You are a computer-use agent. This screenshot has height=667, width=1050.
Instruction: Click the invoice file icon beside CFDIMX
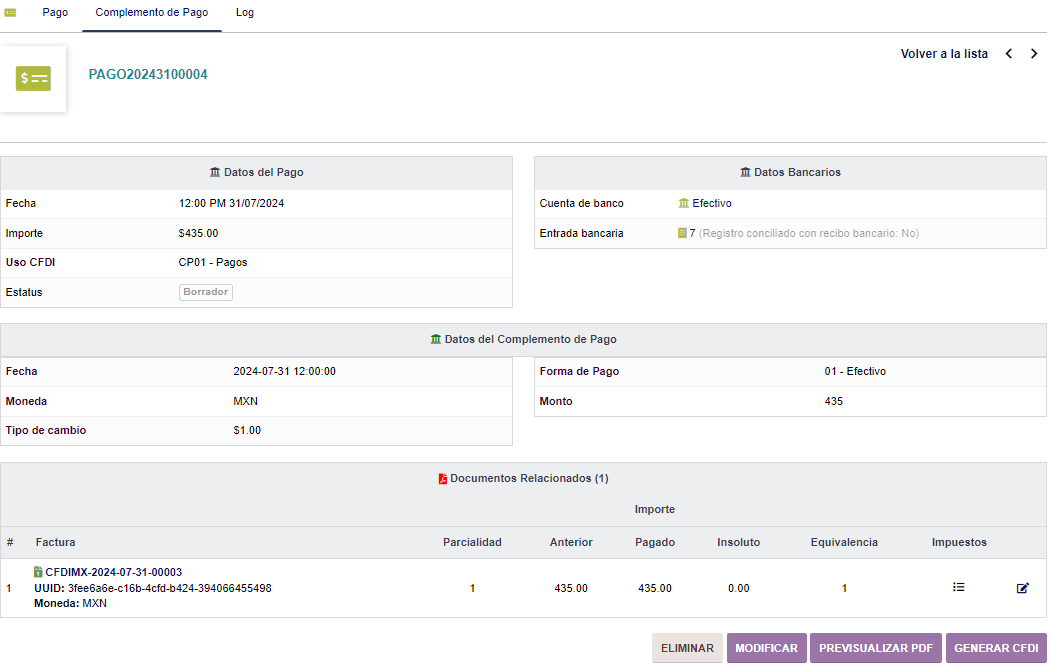pyautogui.click(x=38, y=572)
